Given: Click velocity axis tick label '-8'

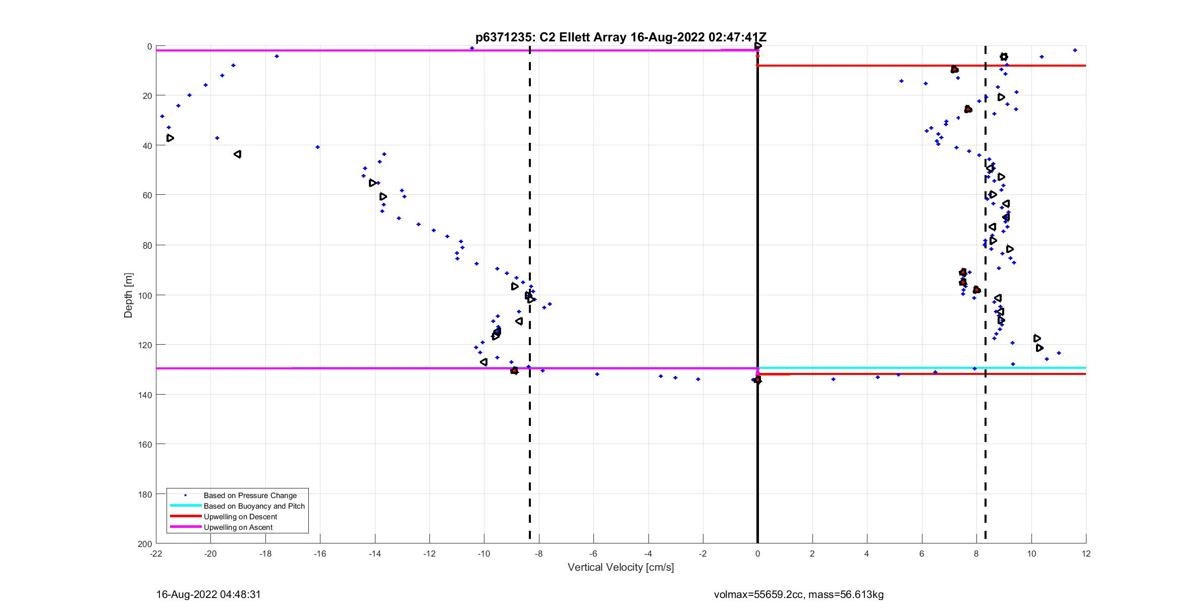Looking at the screenshot, I should point(539,553).
